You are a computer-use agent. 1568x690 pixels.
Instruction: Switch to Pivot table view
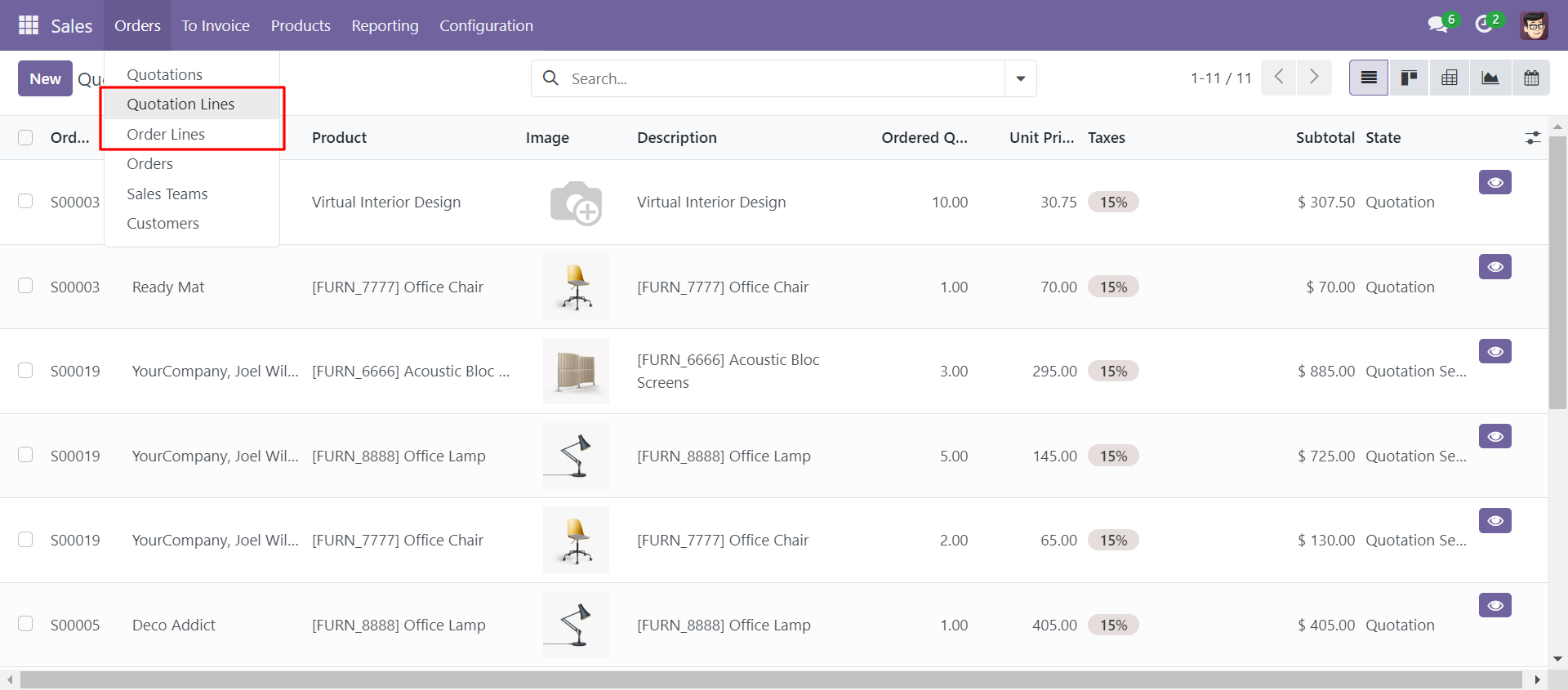pyautogui.click(x=1450, y=78)
